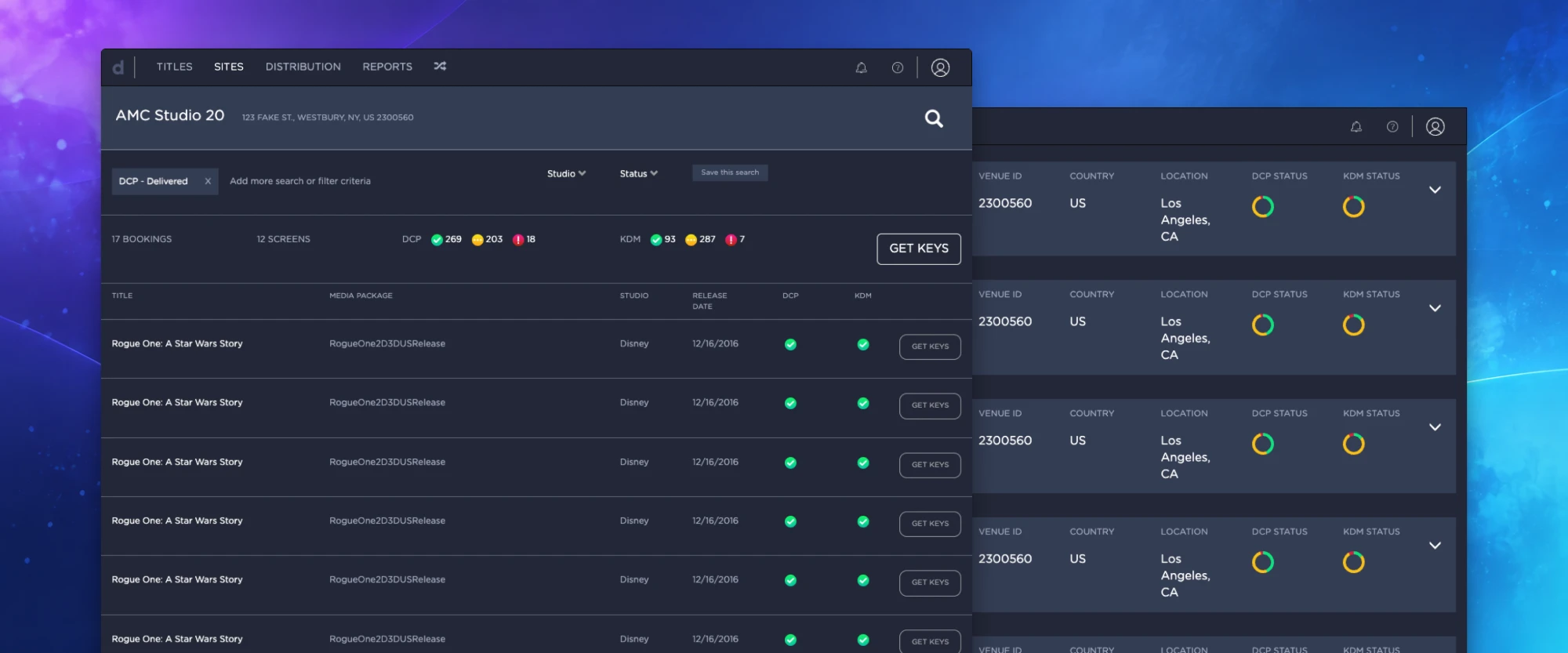
Task: Click GET KEYS in the fifth Rogue One row
Action: point(930,582)
